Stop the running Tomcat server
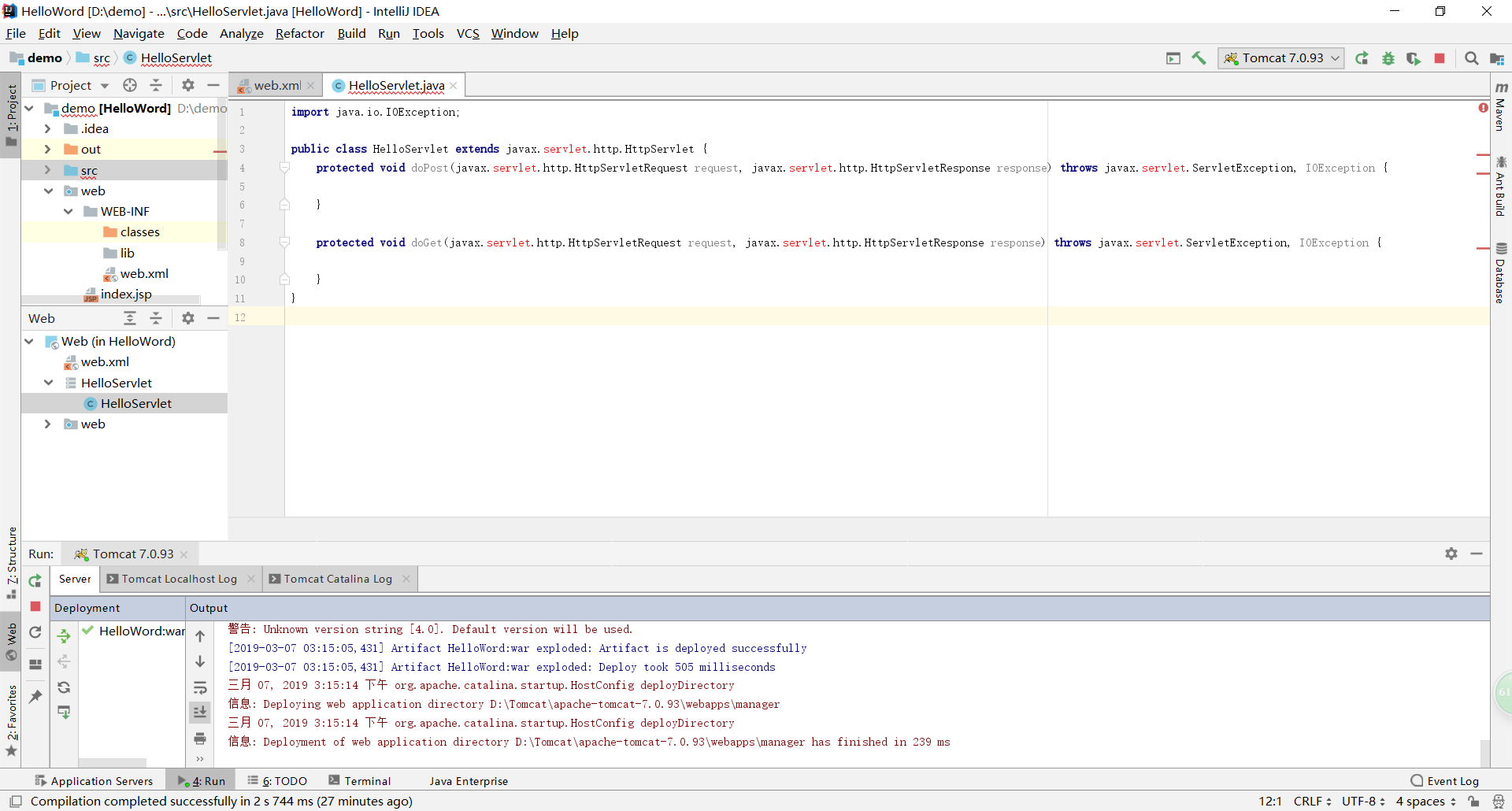 (1440, 58)
